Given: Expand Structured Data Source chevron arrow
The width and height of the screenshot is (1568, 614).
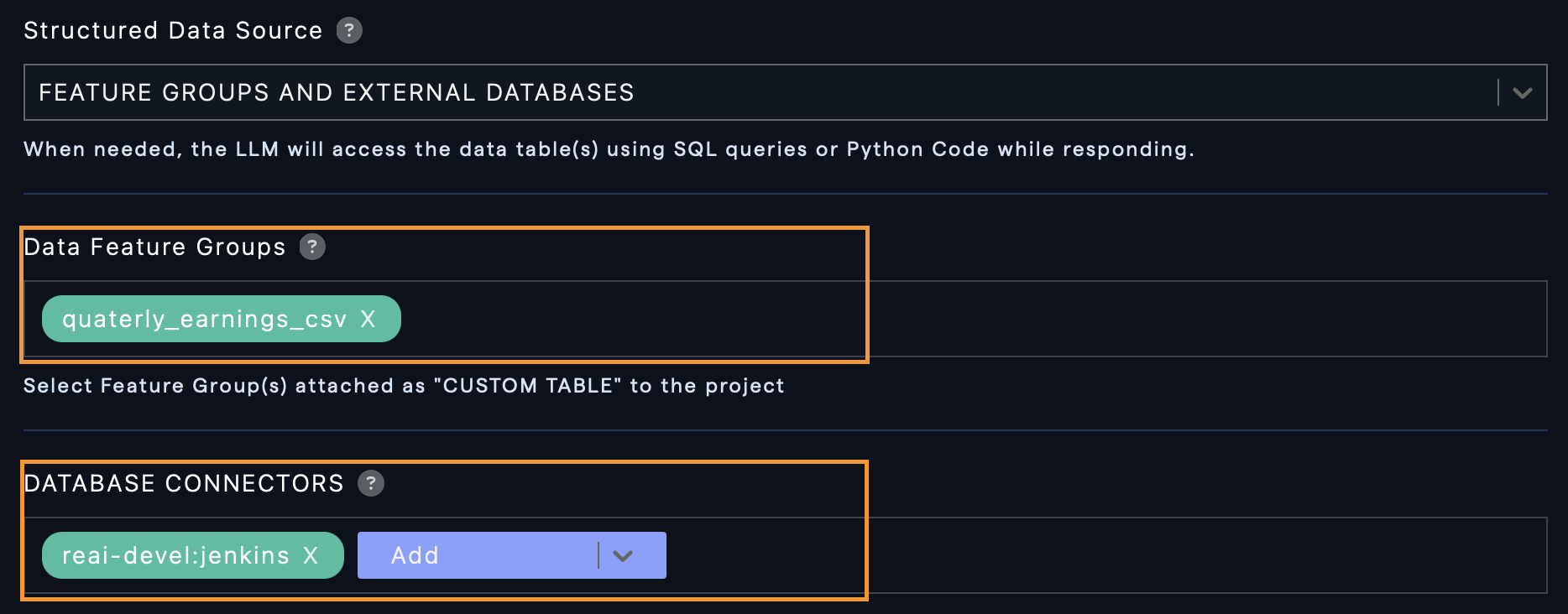Looking at the screenshot, I should (1522, 92).
